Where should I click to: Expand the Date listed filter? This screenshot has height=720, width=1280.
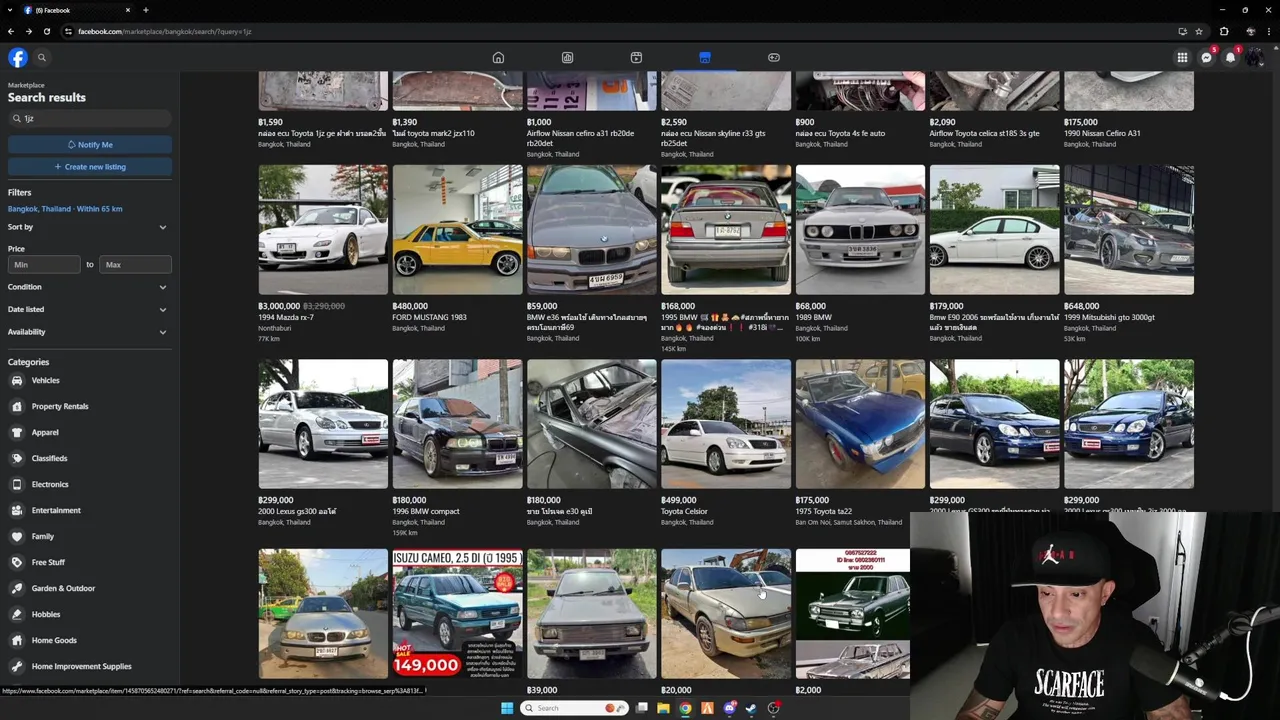click(x=88, y=310)
